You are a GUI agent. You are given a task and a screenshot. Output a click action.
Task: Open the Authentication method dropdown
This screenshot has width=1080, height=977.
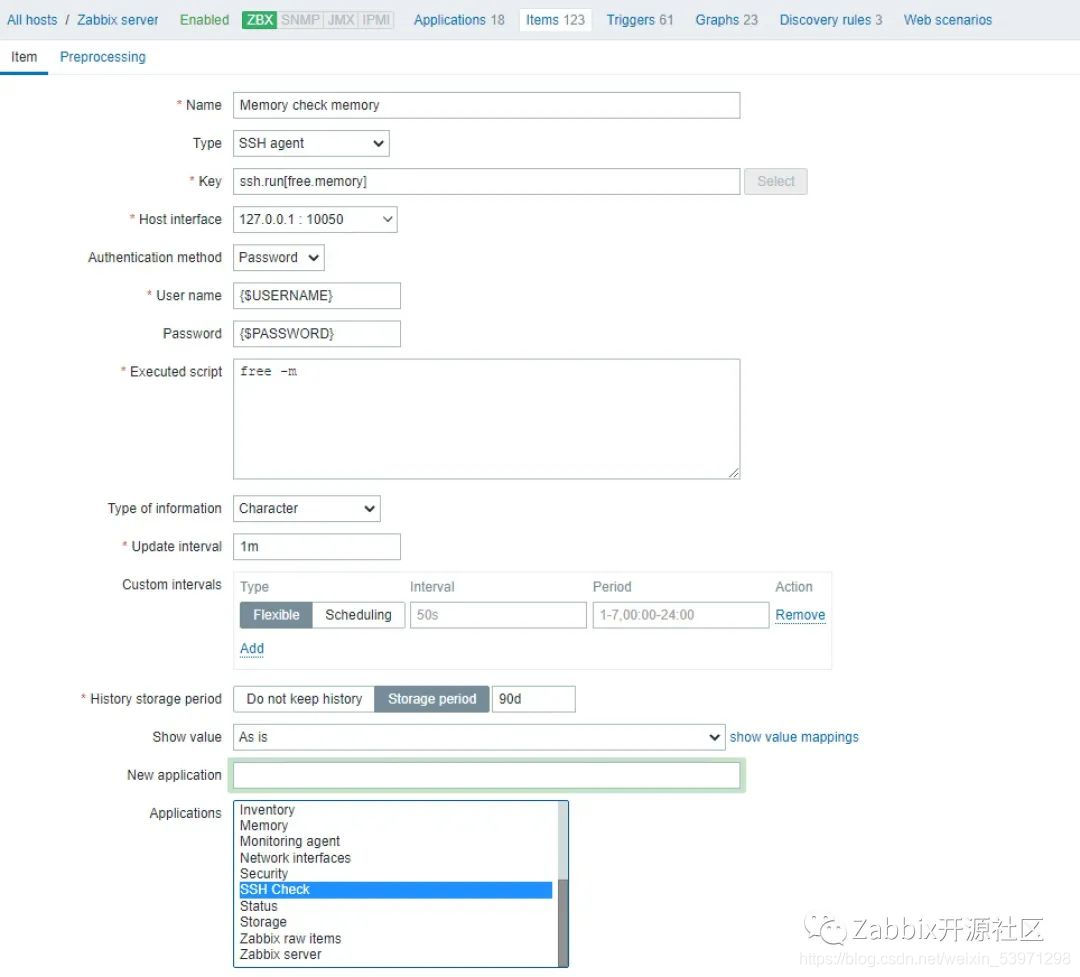278,258
